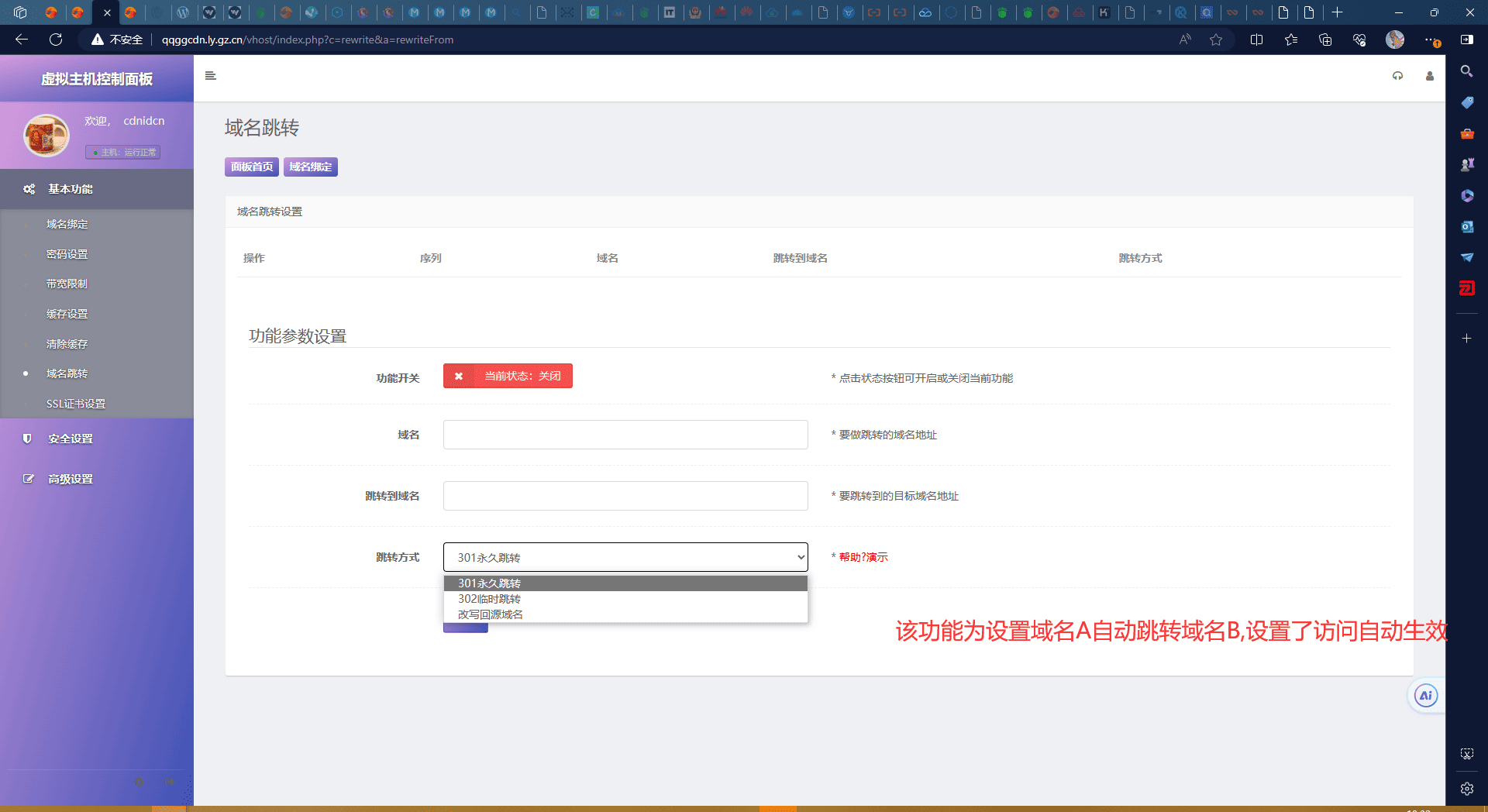This screenshot has width=1488, height=812.
Task: Click the floating AI assistant icon
Action: tap(1425, 695)
